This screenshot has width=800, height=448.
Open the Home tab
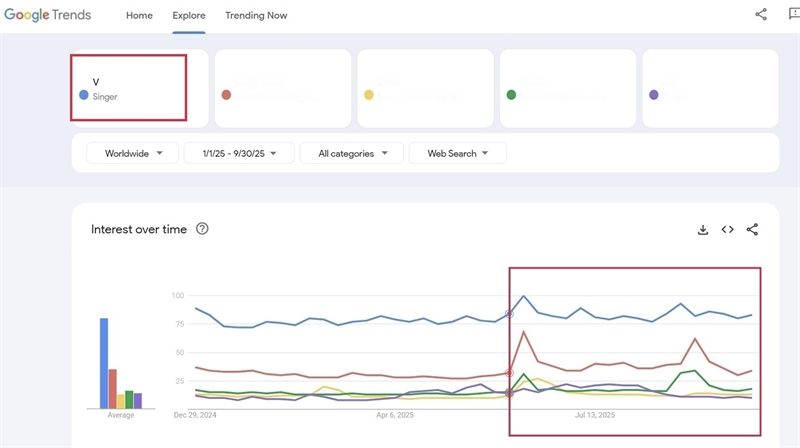[x=139, y=16]
